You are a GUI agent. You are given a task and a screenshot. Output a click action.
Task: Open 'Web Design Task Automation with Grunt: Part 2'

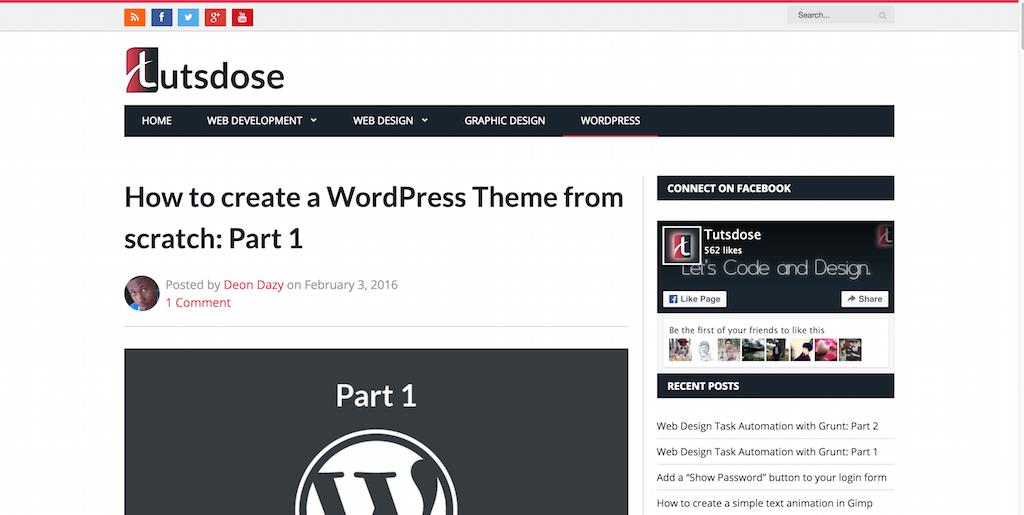click(767, 426)
